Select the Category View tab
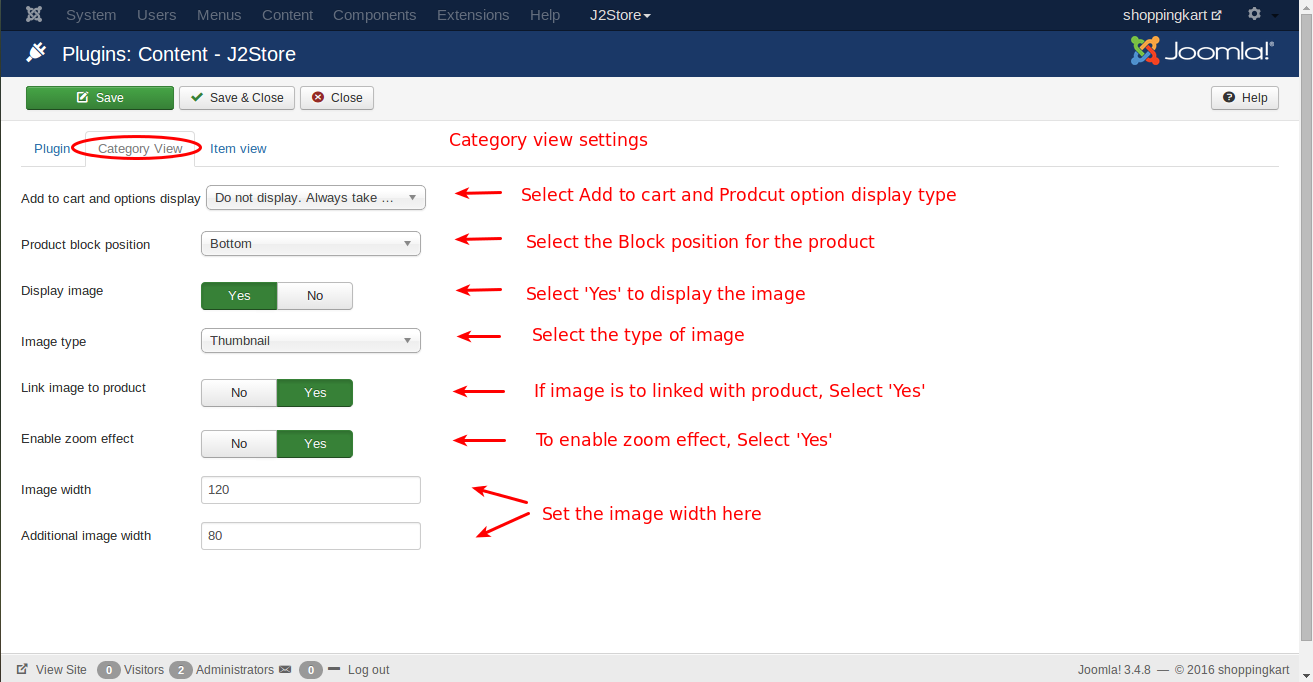Screen dimensions: 1313x682 (x=140, y=149)
